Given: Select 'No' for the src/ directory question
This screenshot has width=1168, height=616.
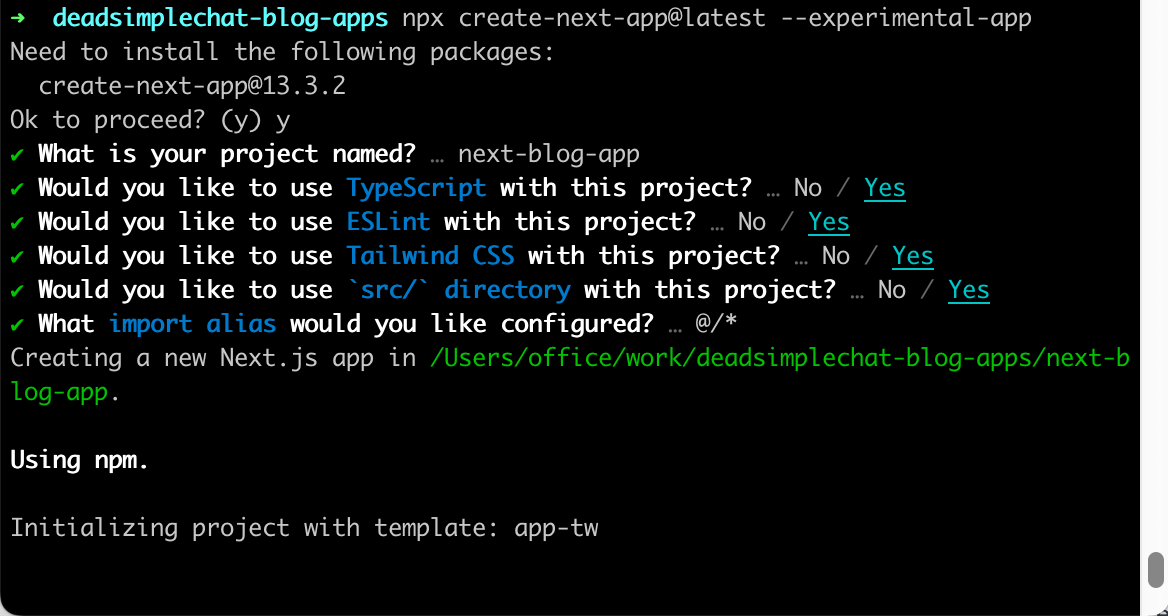Looking at the screenshot, I should tap(892, 290).
